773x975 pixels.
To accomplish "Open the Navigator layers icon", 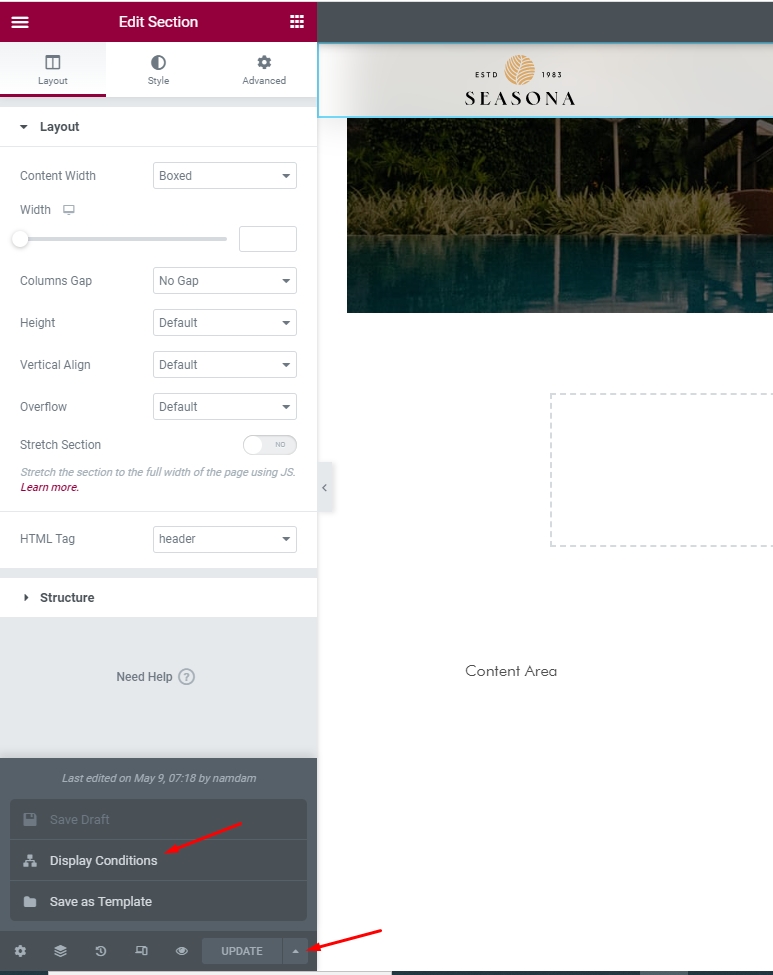I will pos(60,951).
